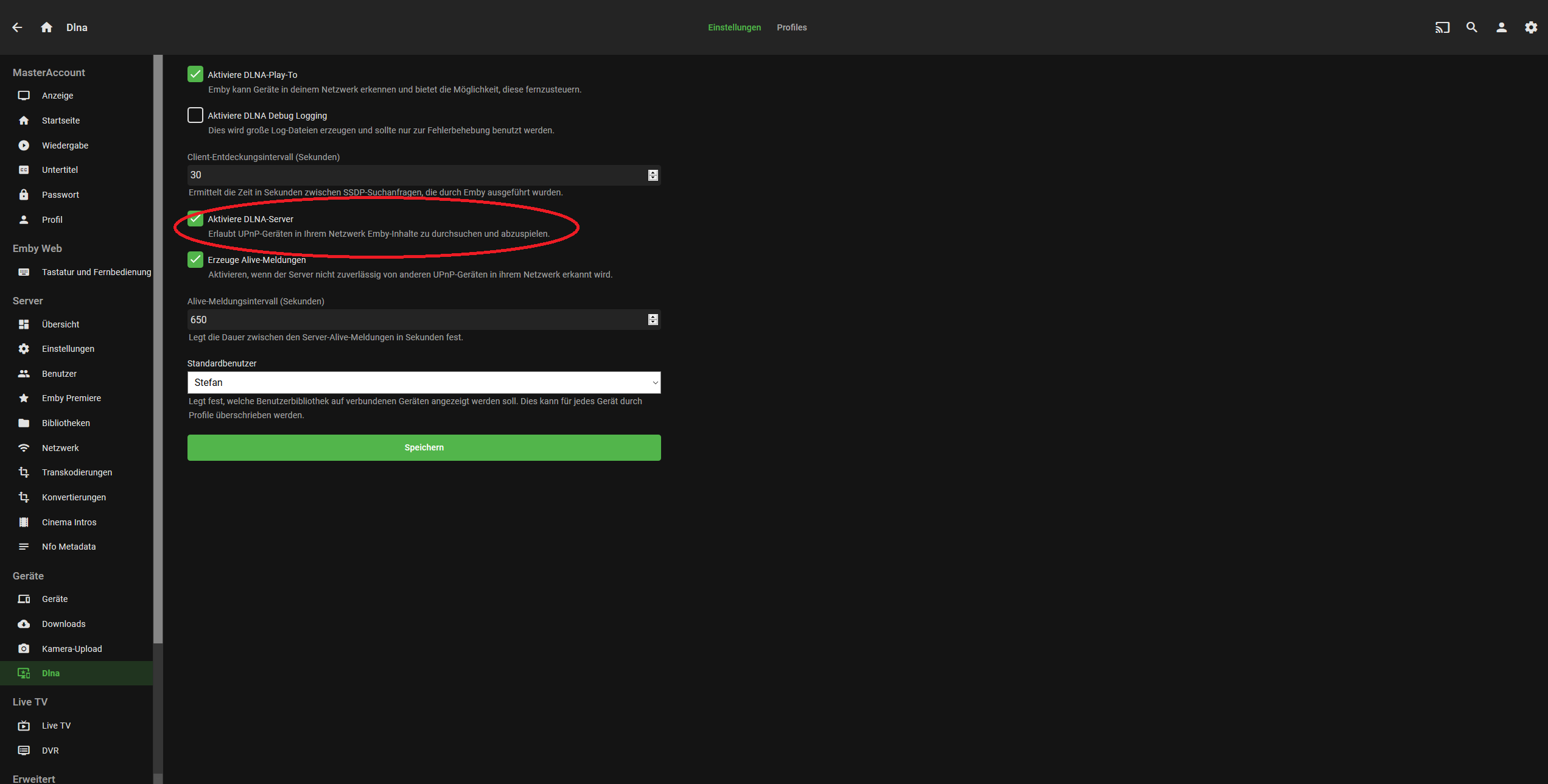This screenshot has height=784, width=1548.
Task: Click the Netzwerk wifi icon
Action: pyautogui.click(x=24, y=448)
